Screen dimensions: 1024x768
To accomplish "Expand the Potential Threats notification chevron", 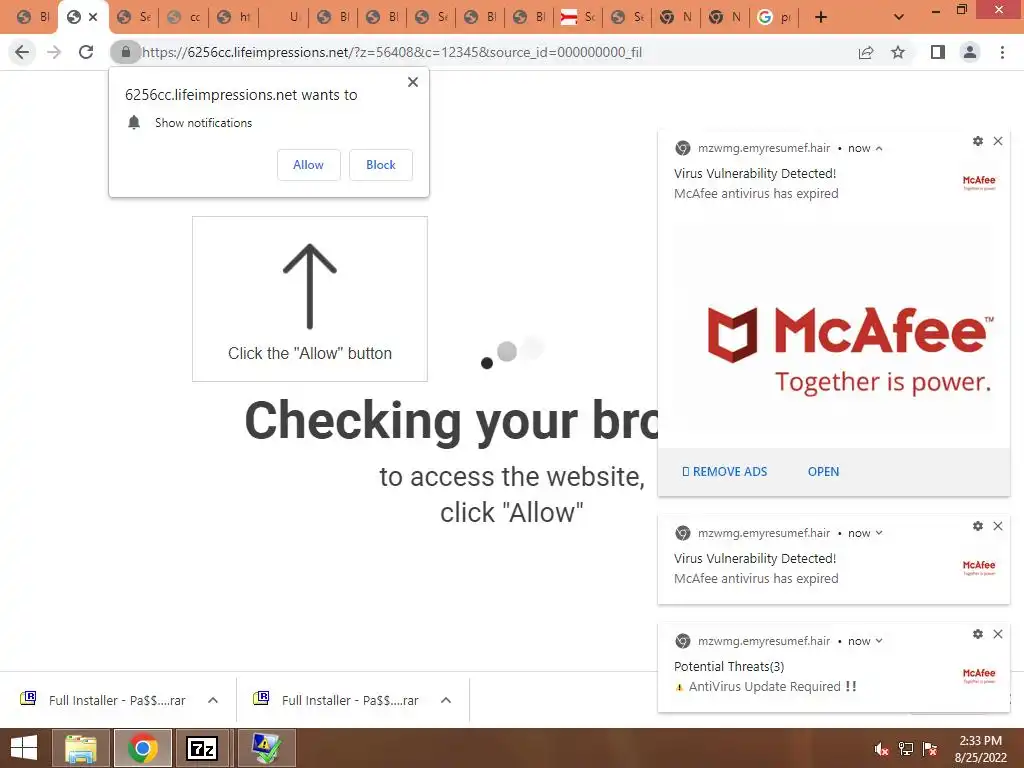I will pos(879,641).
